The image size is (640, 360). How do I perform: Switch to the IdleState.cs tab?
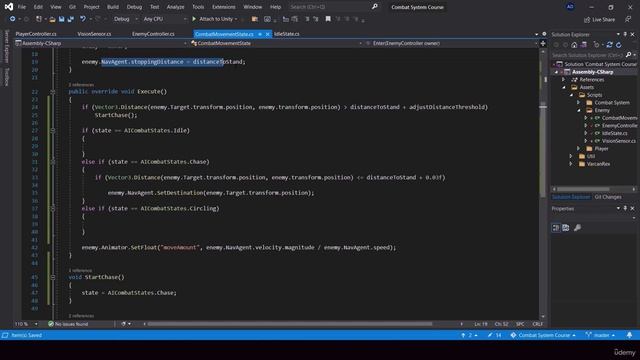coord(287,34)
